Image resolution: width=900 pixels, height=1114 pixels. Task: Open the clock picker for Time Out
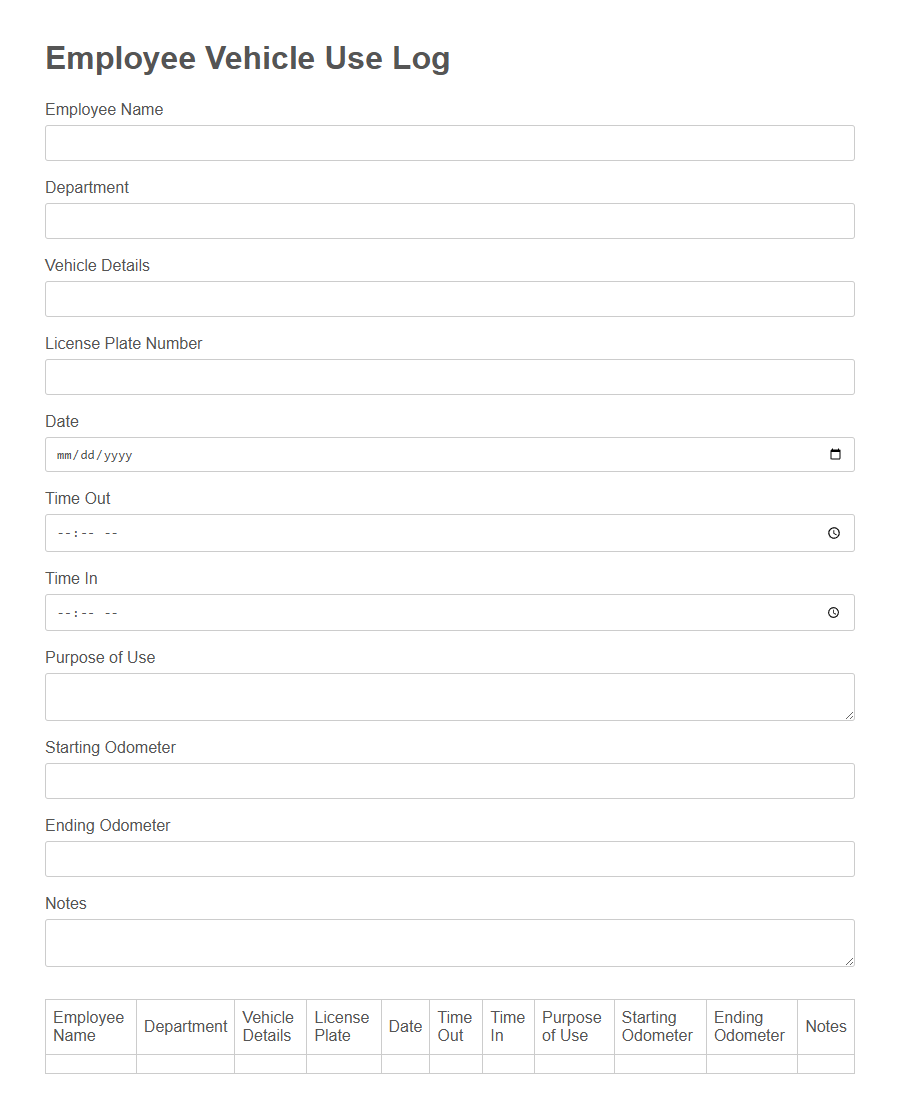click(833, 533)
